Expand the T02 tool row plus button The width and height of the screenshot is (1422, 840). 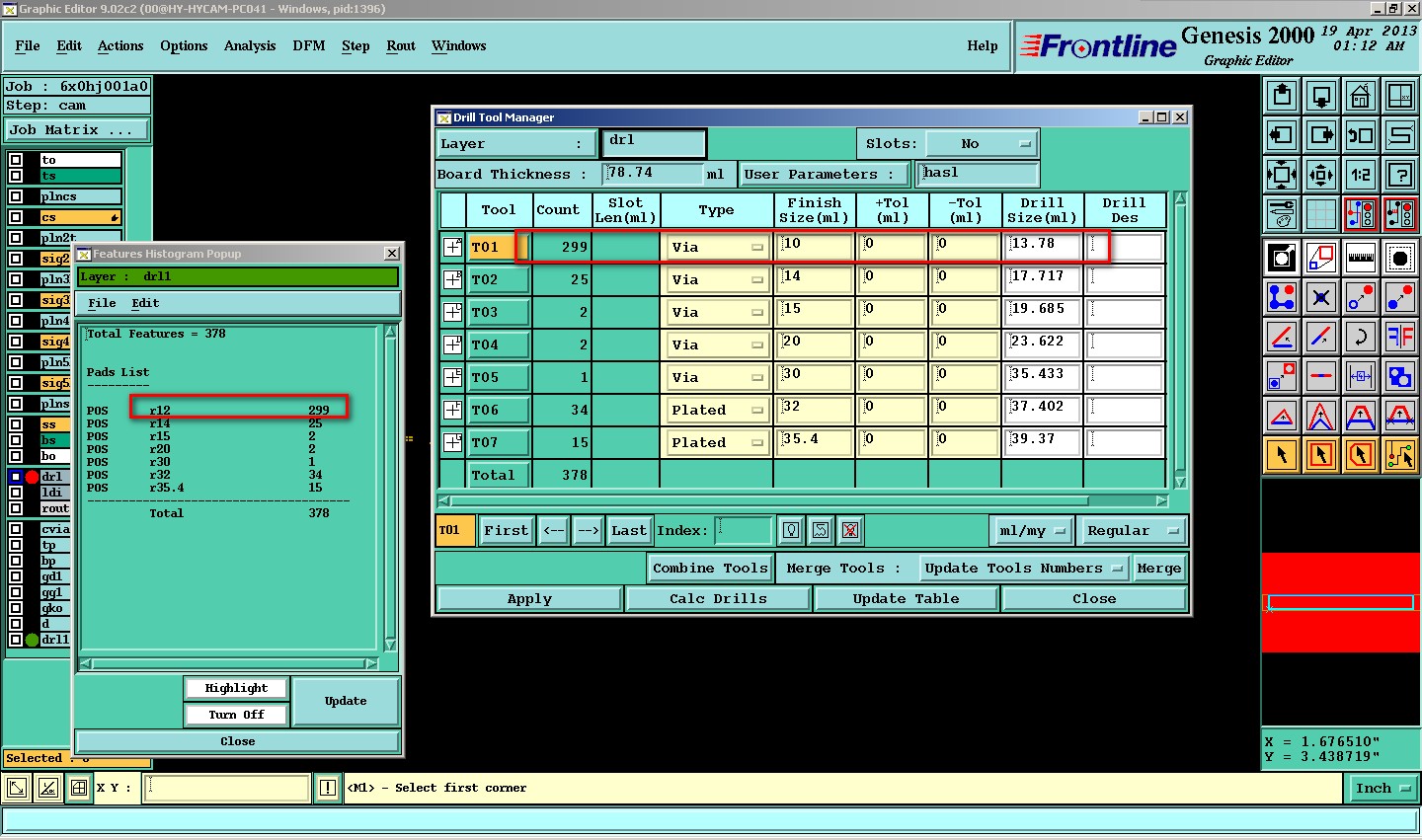coord(452,279)
